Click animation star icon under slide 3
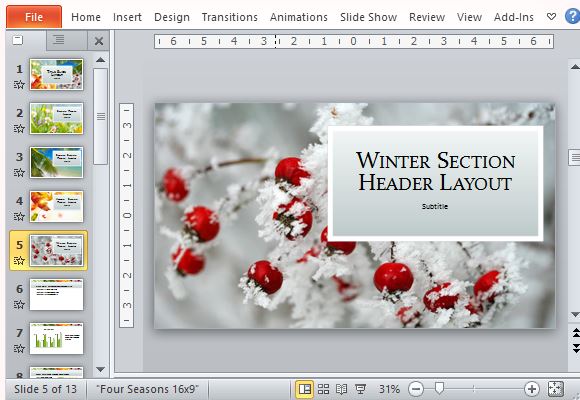Viewport: 580px width, 400px height. pos(19,173)
